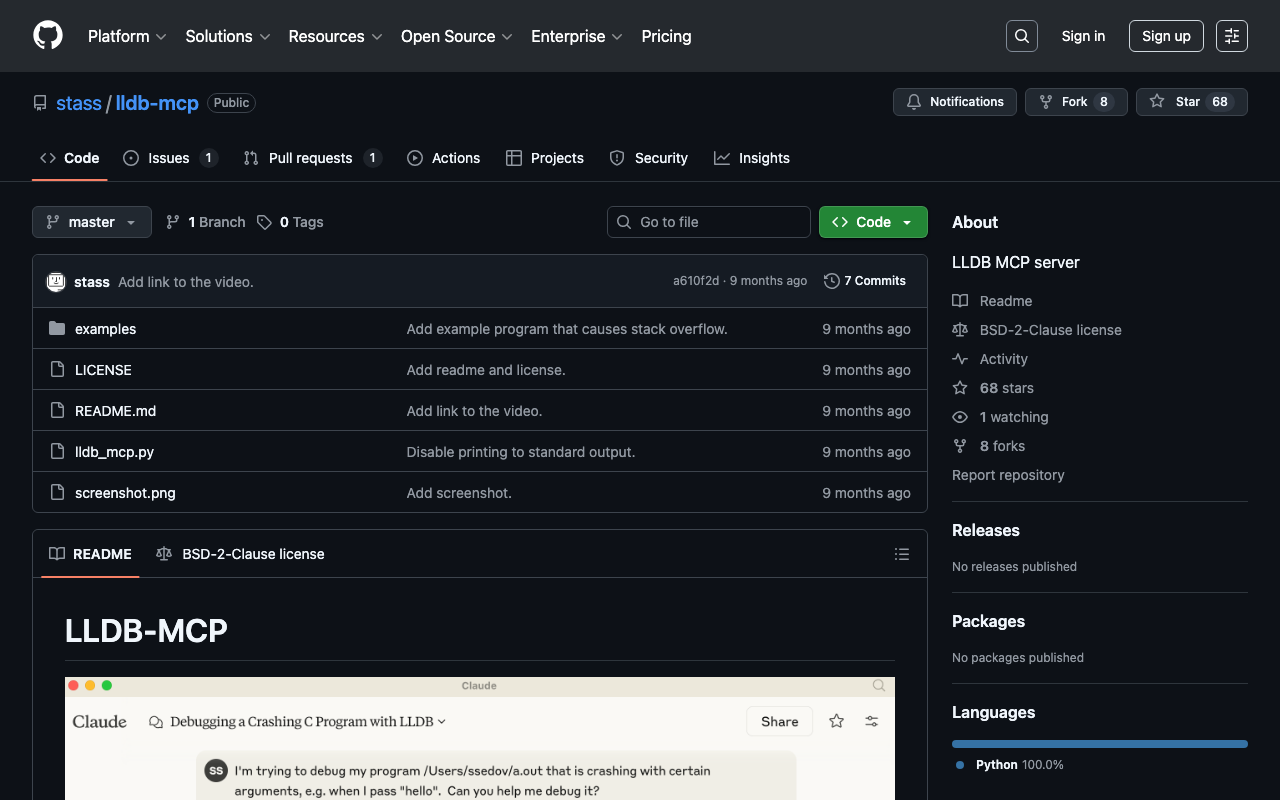Click the commit history clock icon
Viewport: 1280px width, 800px height.
coord(831,281)
